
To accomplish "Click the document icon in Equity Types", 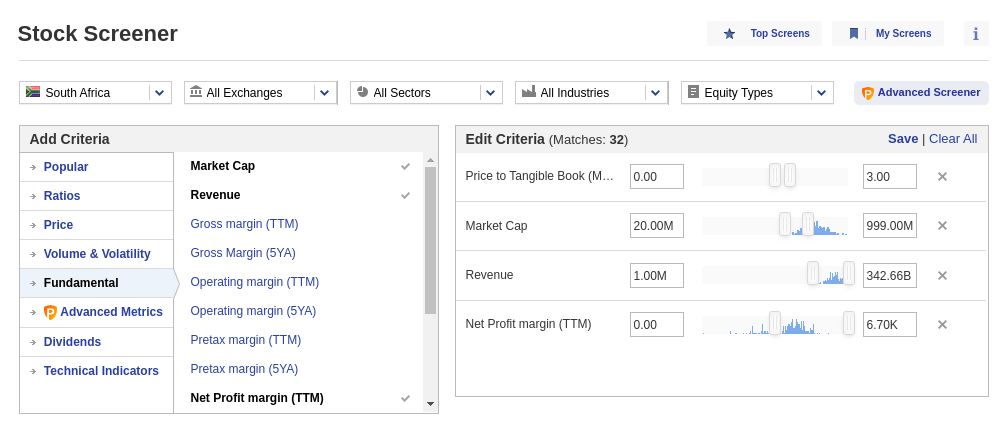I will pyautogui.click(x=693, y=92).
